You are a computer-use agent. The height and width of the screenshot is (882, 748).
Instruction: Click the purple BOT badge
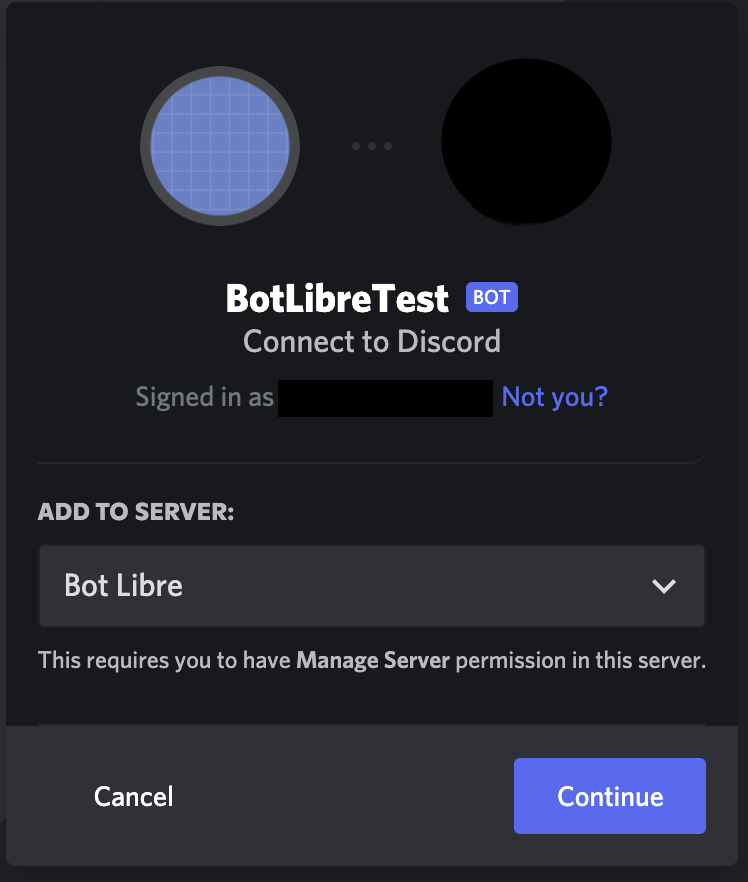(492, 297)
